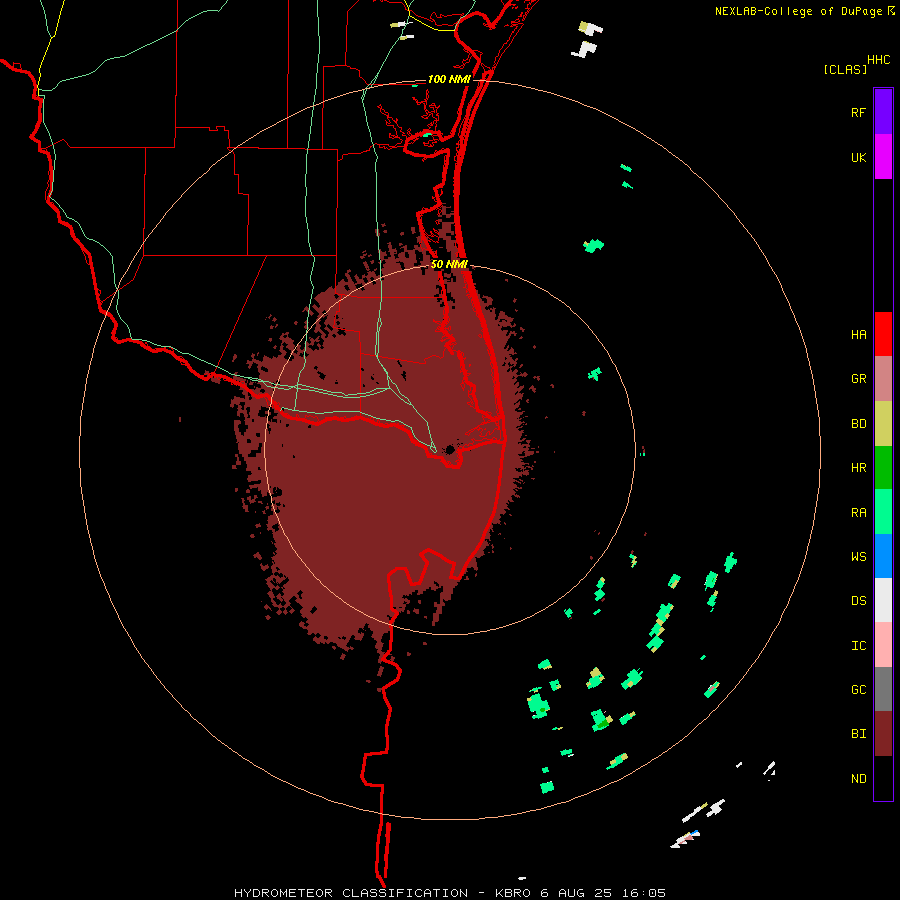Click the "100 NMI" range ring label
Screen dimensions: 900x900
[449, 79]
